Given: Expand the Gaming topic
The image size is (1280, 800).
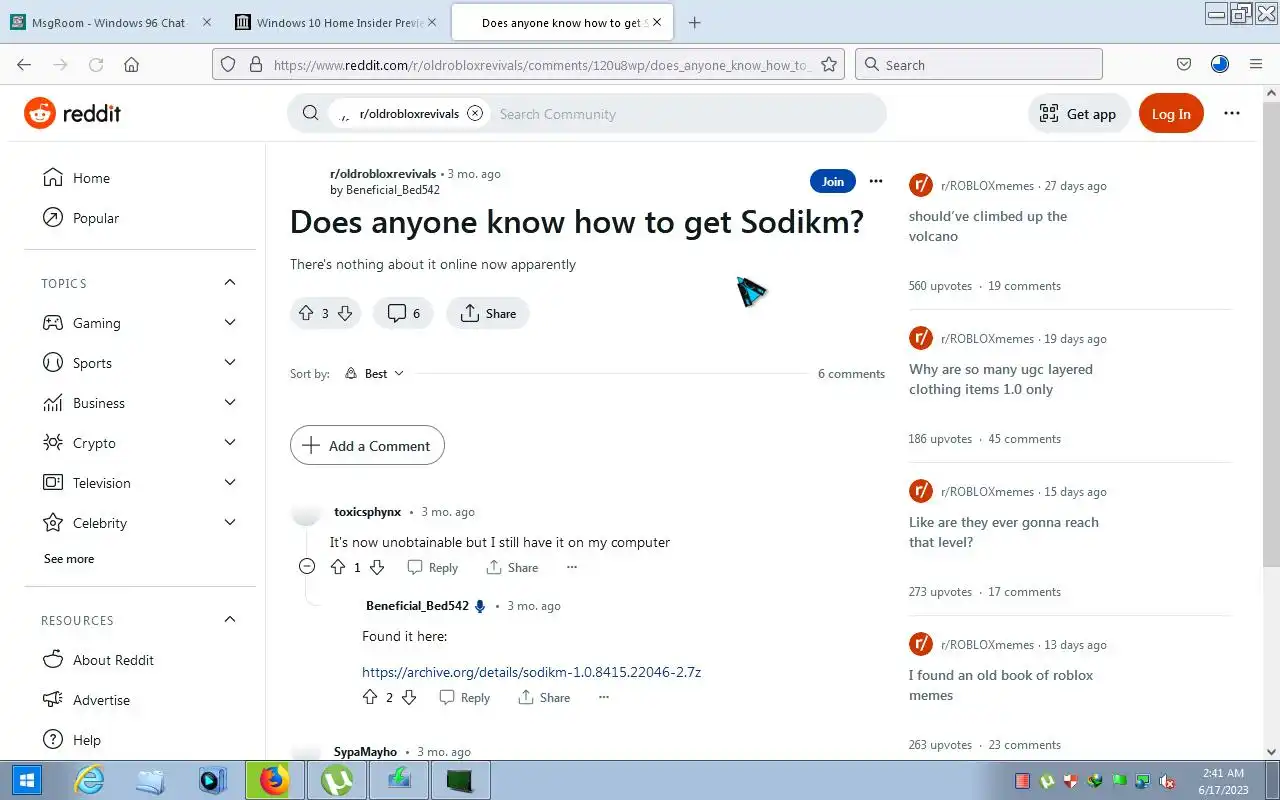Looking at the screenshot, I should pos(230,322).
